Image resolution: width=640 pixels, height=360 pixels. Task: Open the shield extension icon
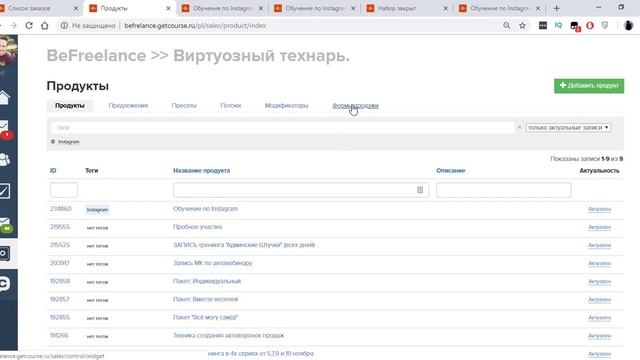pyautogui.click(x=605, y=25)
